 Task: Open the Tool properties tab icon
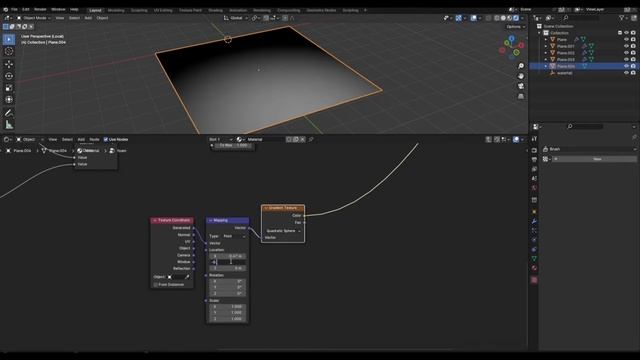coord(534,139)
